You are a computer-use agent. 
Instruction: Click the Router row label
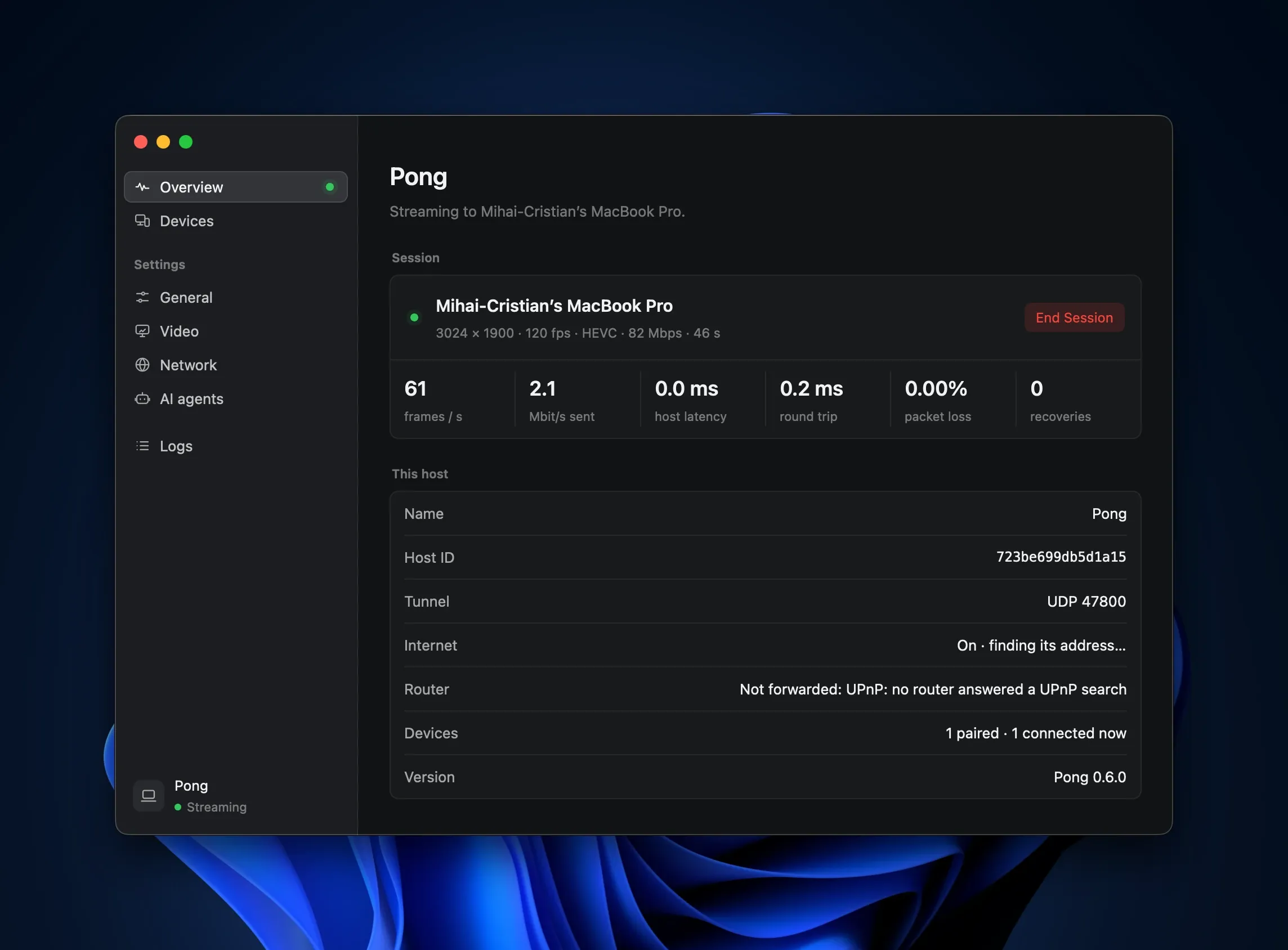tap(426, 689)
